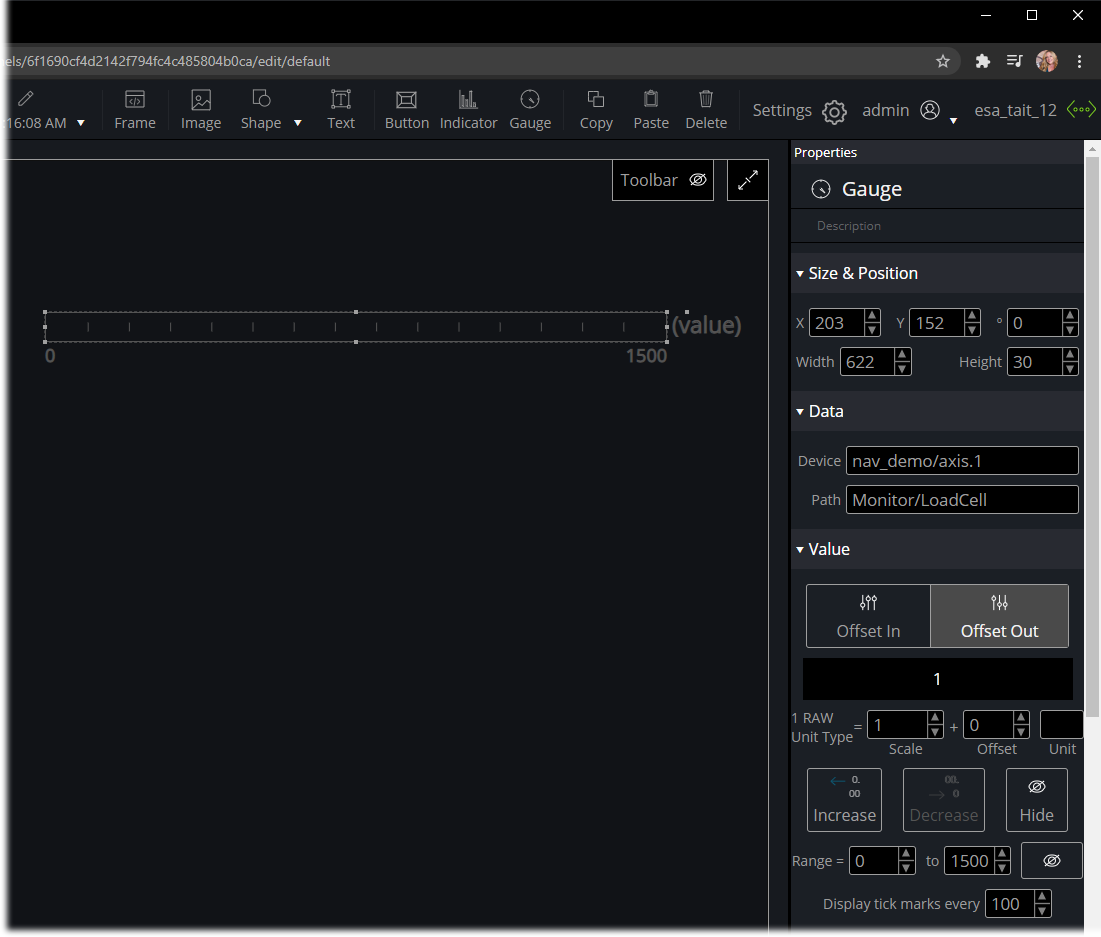Click the Range maximum field 1500
This screenshot has height=937, width=1101.
[x=970, y=860]
